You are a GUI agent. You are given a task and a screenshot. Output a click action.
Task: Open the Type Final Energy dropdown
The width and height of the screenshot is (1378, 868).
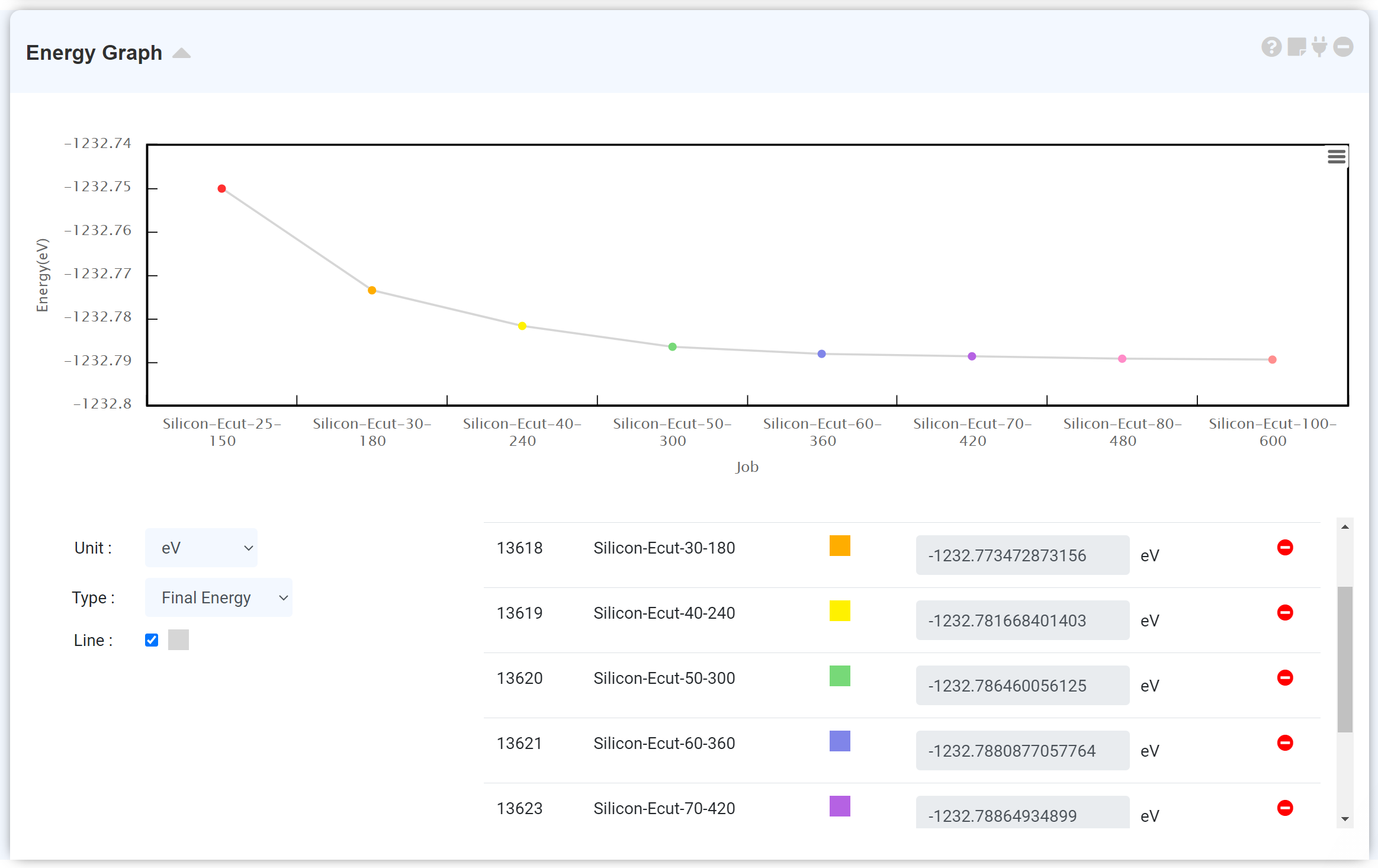219,597
